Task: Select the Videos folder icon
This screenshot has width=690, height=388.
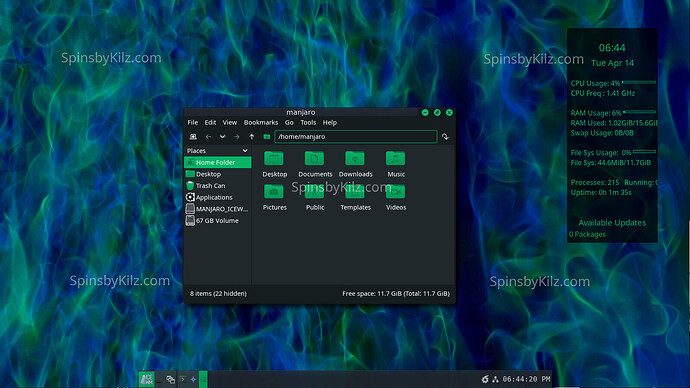Action: 396,192
